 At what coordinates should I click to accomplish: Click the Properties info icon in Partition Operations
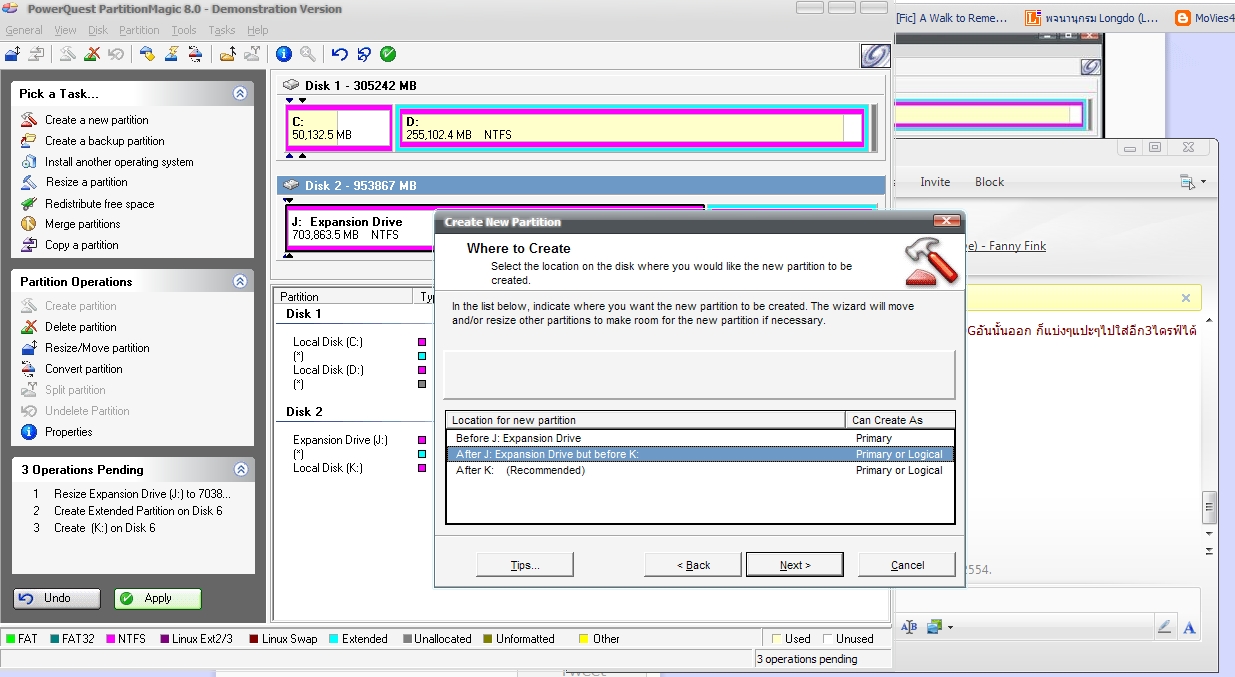[28, 432]
